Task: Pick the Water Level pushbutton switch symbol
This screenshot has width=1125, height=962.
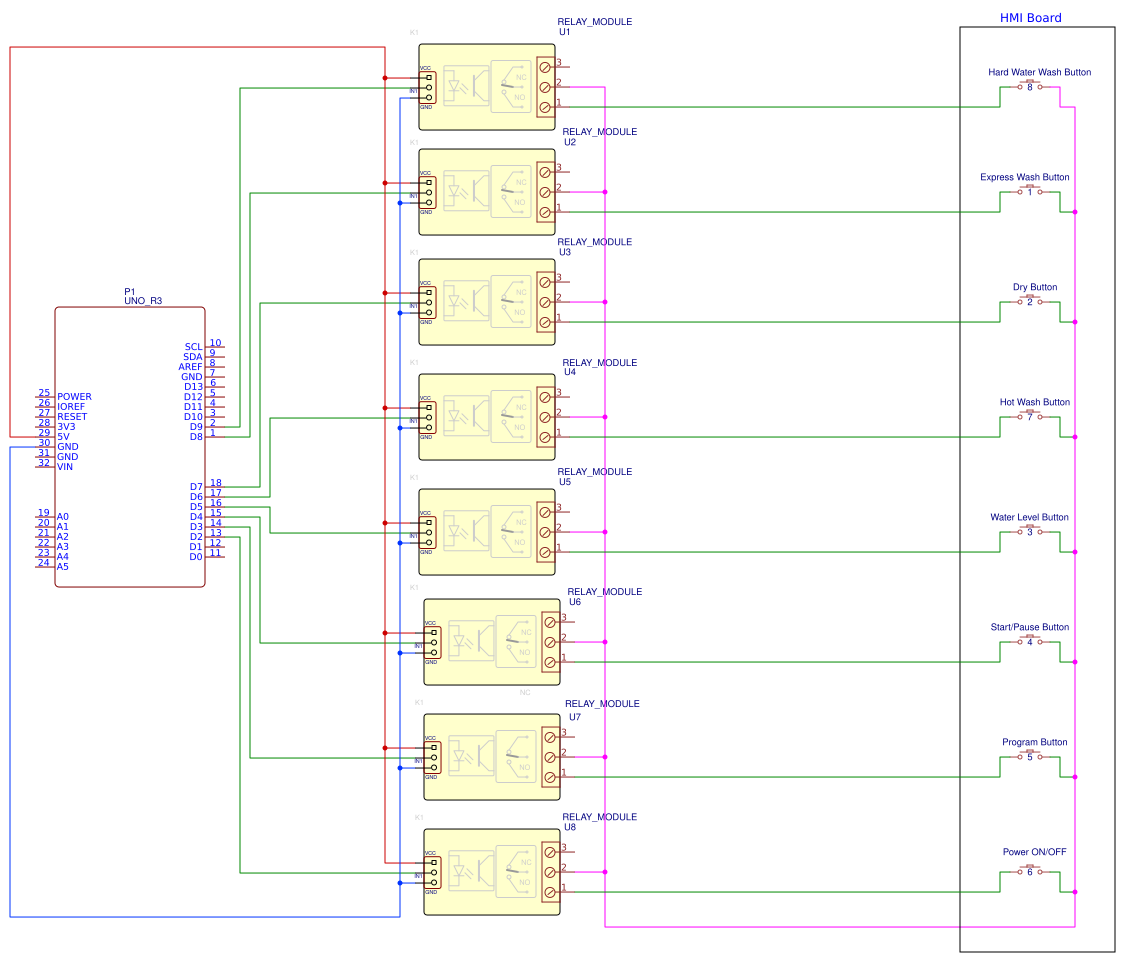Action: coord(1030,531)
